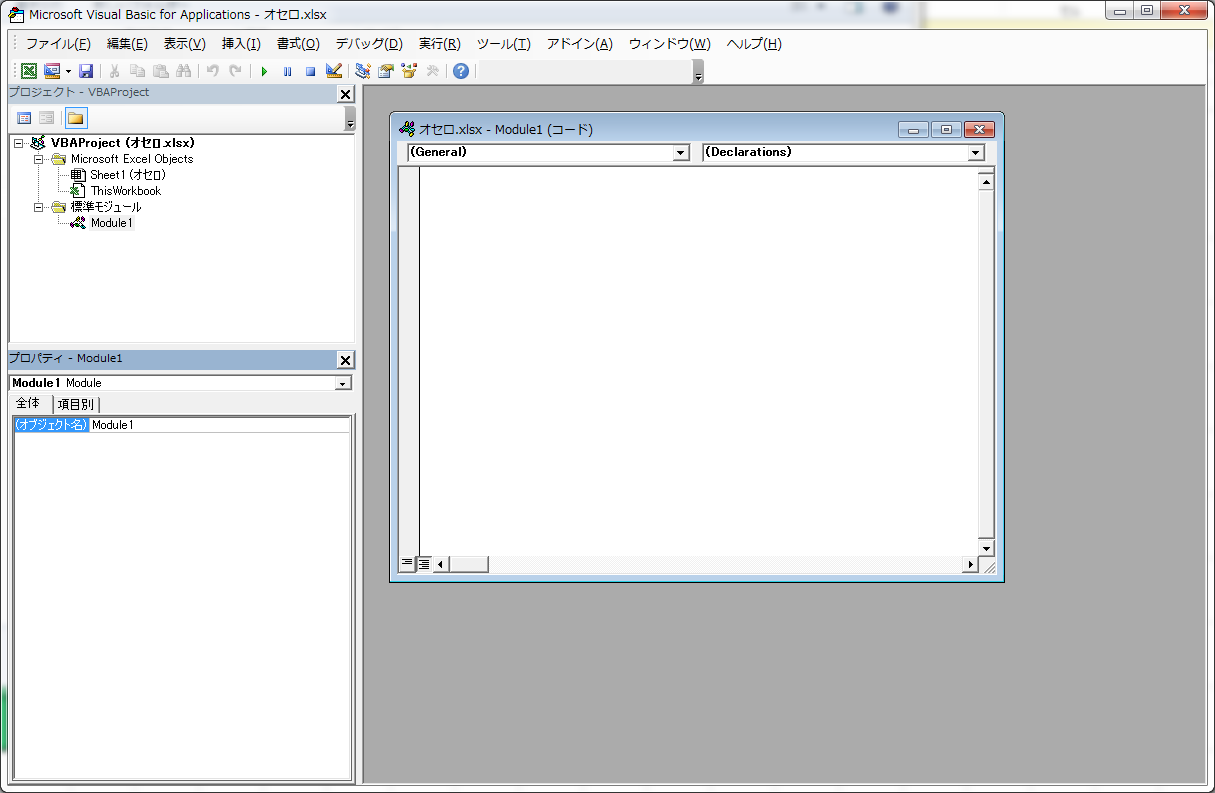
Task: Switch to the 項目別 tab
Action: [76, 404]
